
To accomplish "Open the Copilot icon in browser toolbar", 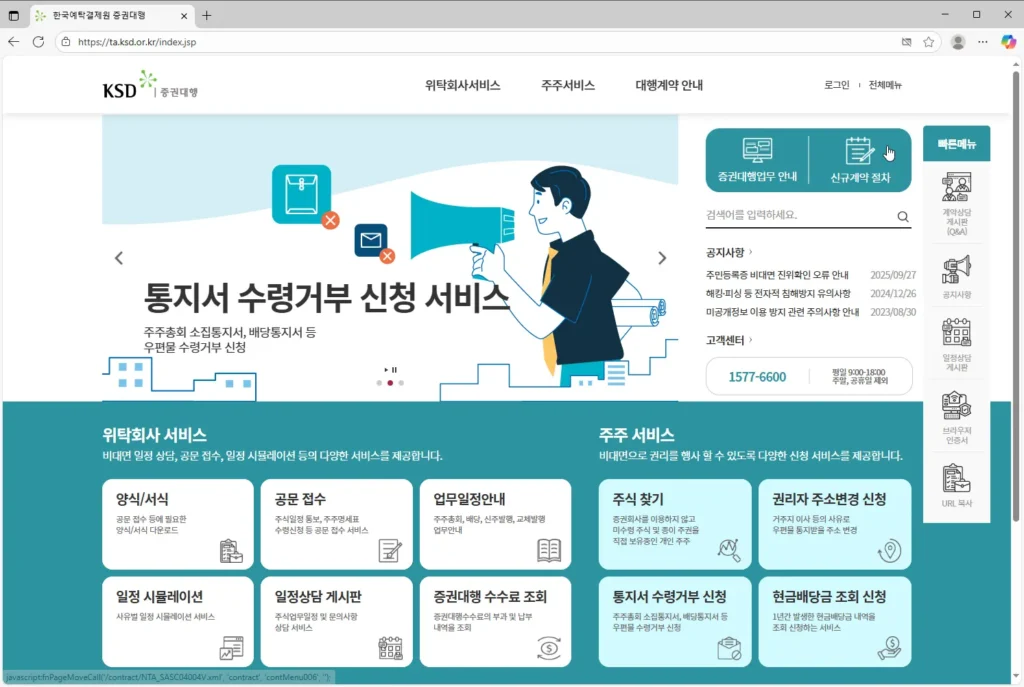I will 1008,42.
